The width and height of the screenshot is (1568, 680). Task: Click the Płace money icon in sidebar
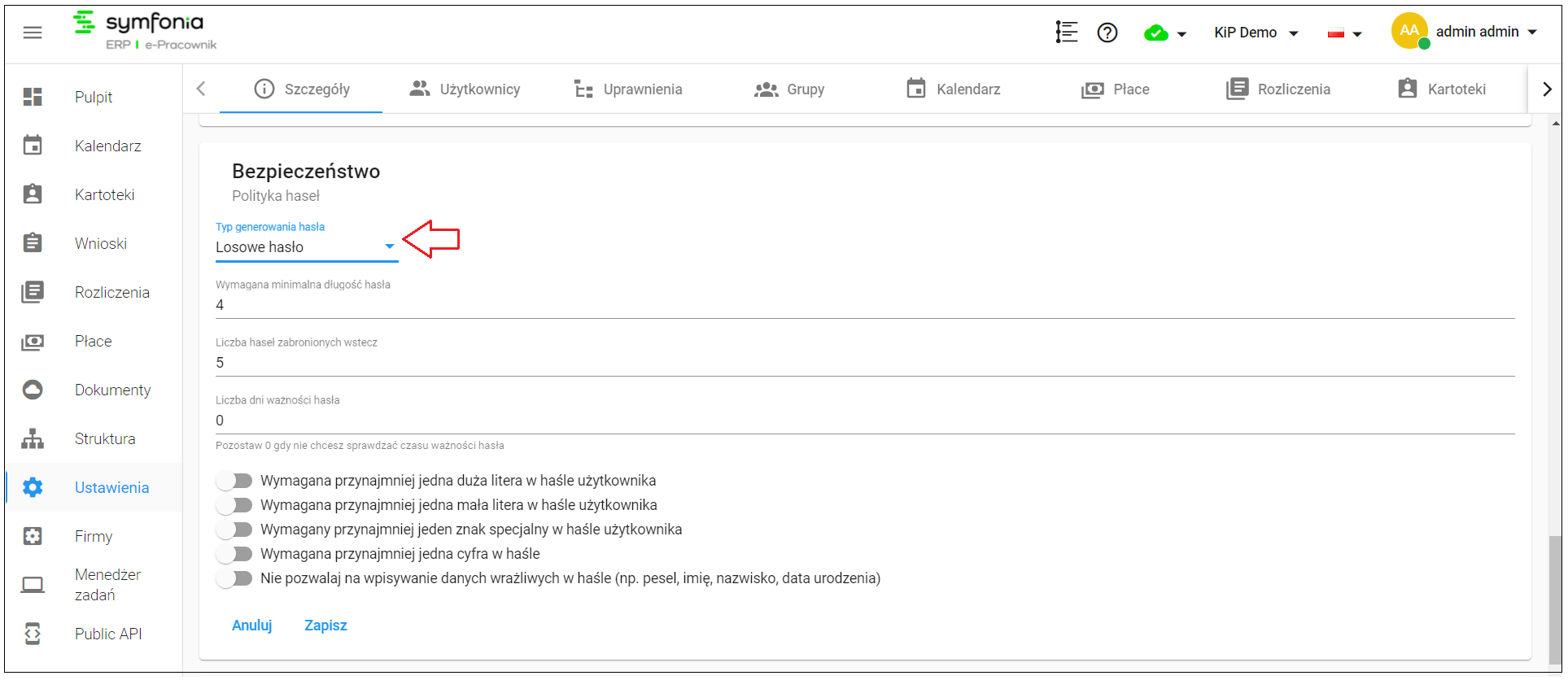tap(33, 342)
